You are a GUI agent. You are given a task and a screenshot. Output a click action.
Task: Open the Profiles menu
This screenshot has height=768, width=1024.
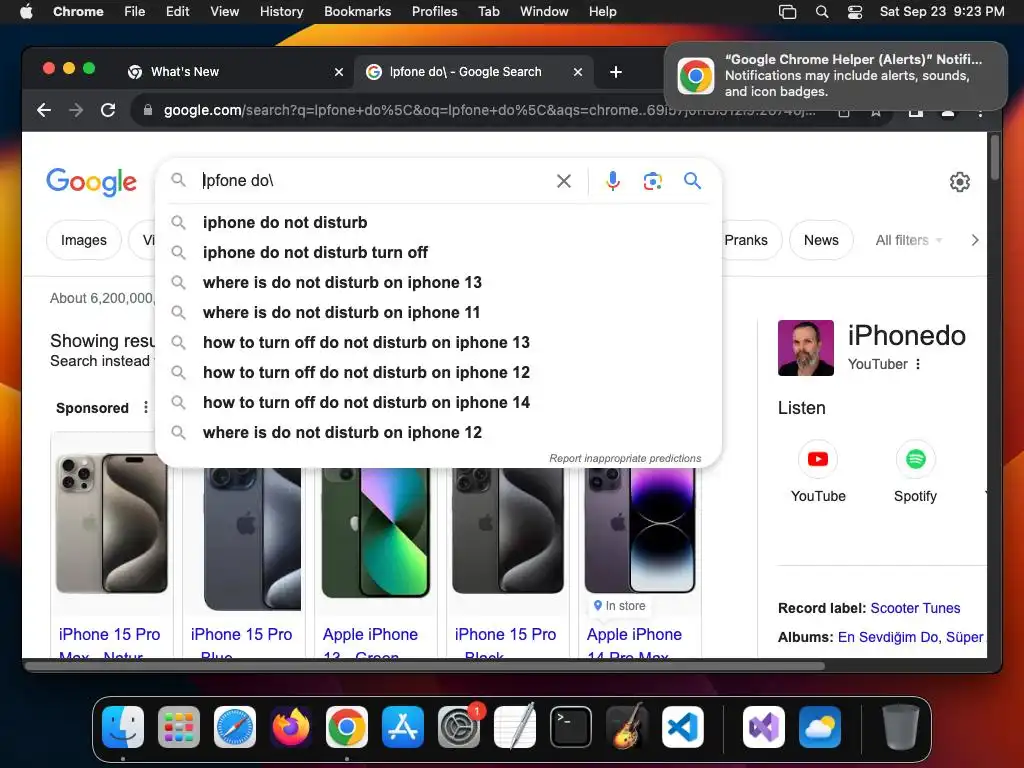point(434,12)
